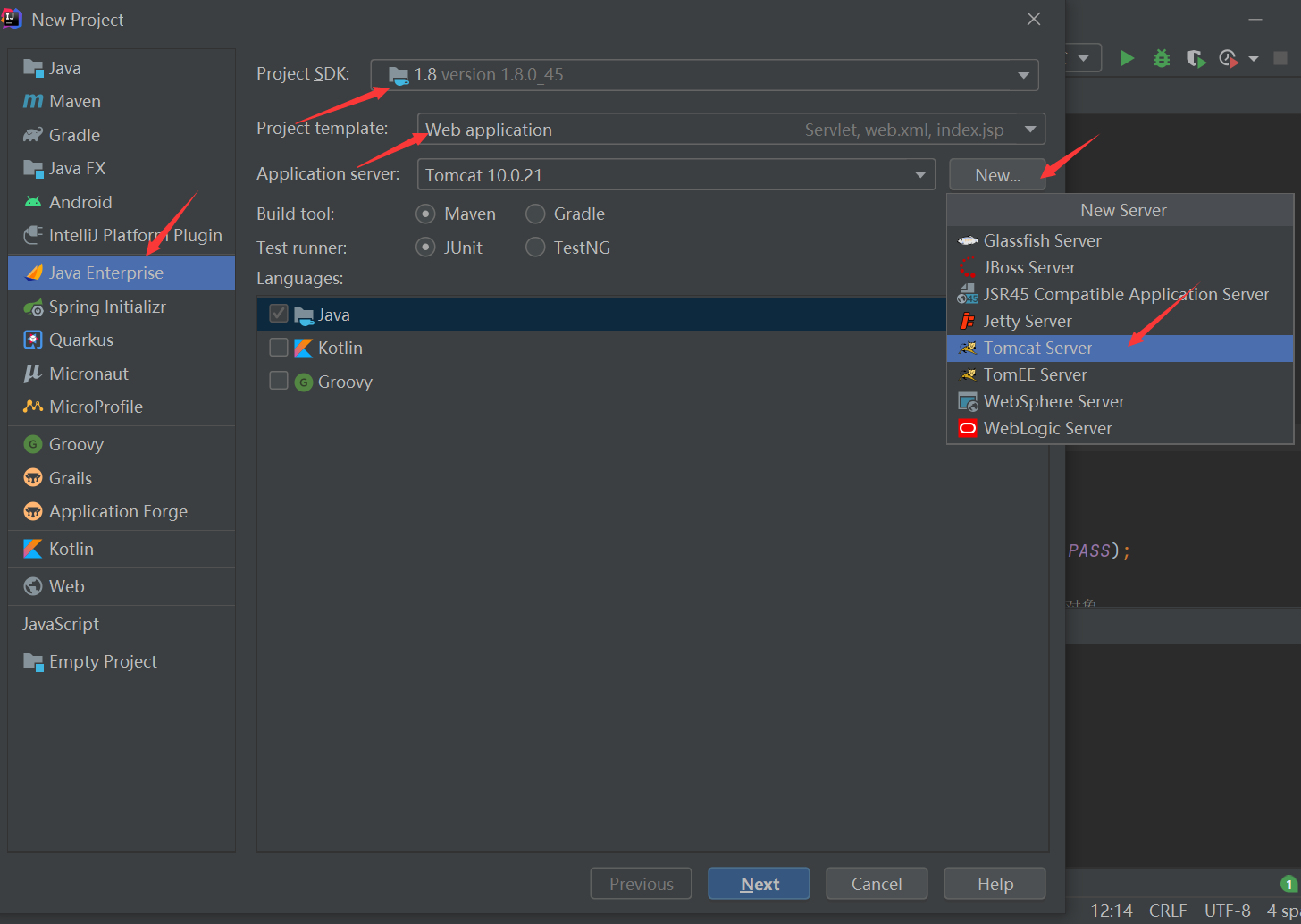Cancel the New Project dialog
The image size is (1301, 924).
coord(877,884)
